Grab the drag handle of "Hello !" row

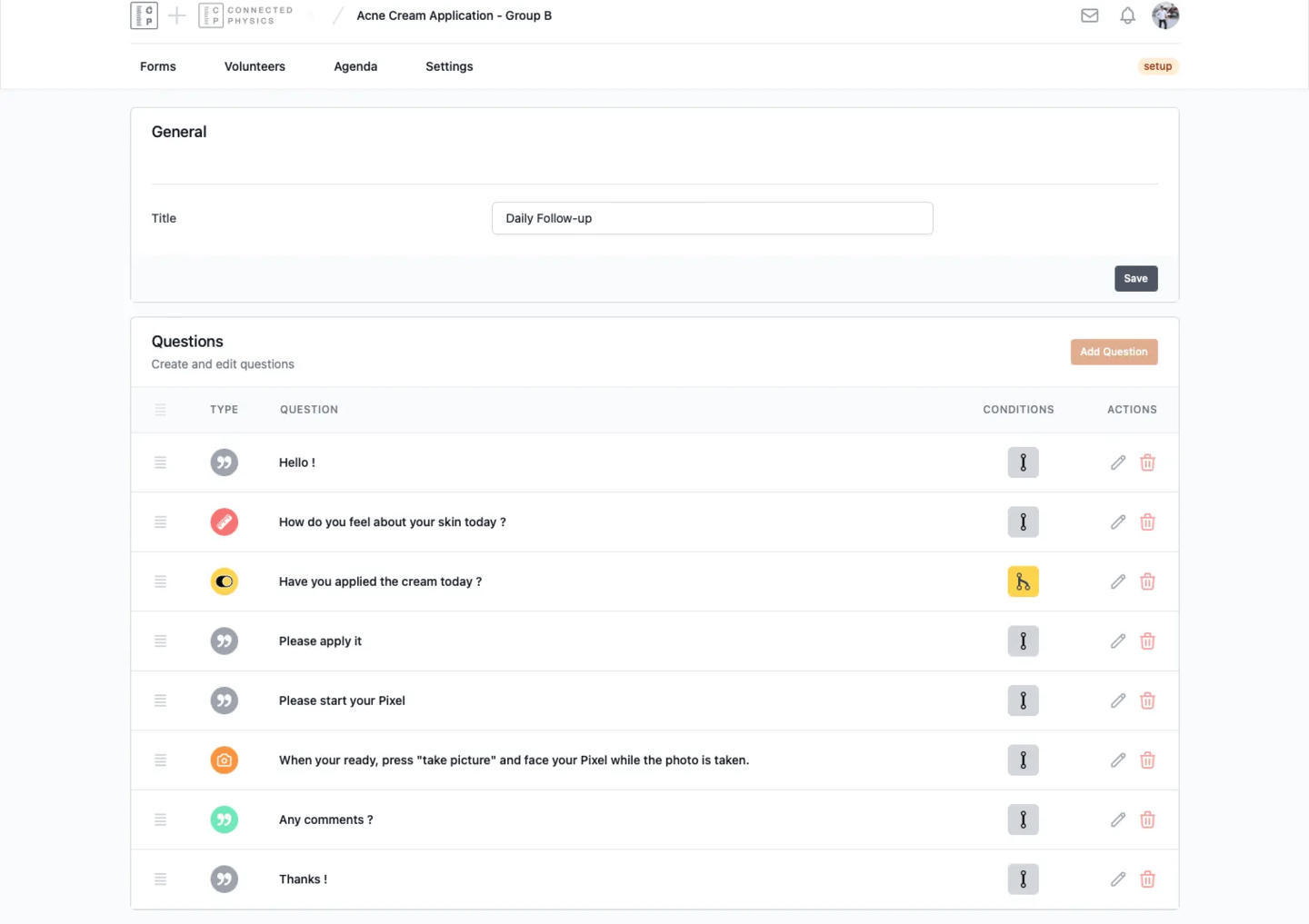click(x=161, y=462)
